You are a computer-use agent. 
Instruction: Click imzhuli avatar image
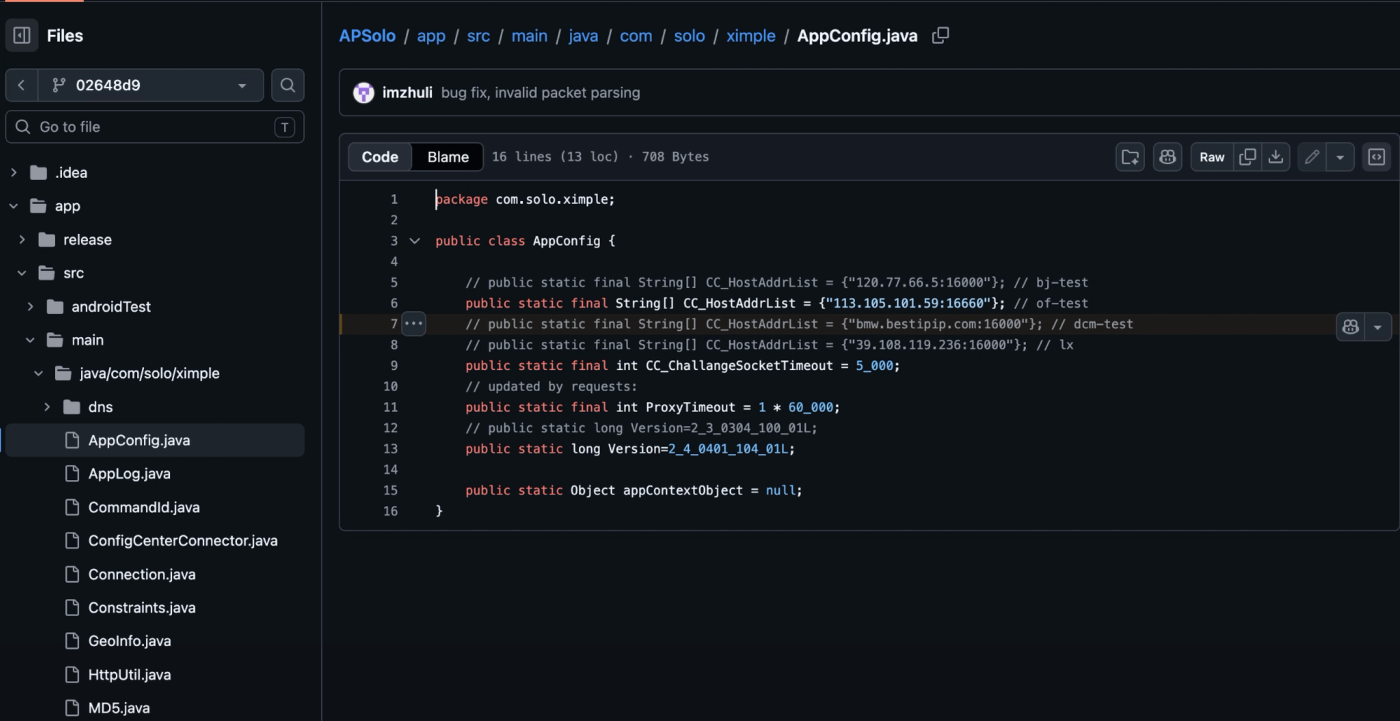[364, 93]
